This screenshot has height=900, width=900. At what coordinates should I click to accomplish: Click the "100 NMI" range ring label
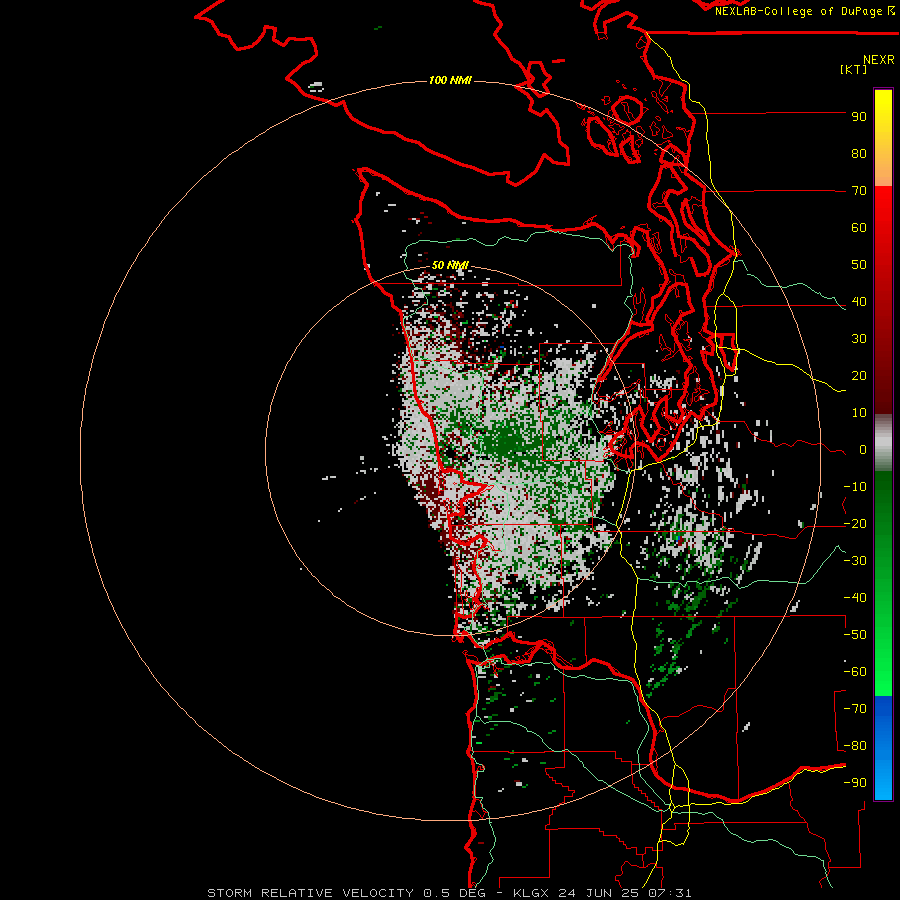(x=450, y=80)
